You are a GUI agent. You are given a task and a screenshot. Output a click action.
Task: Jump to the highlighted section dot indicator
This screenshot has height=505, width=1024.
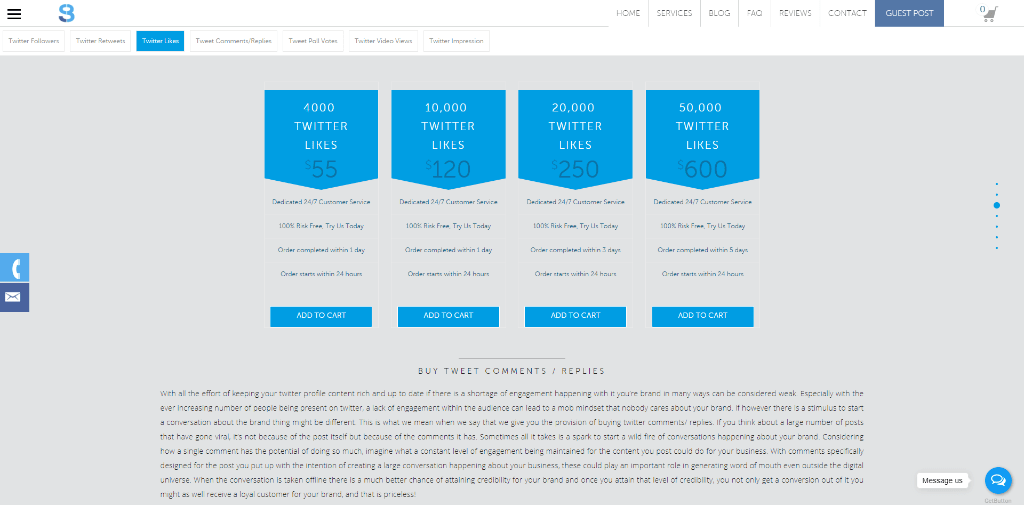(997, 205)
